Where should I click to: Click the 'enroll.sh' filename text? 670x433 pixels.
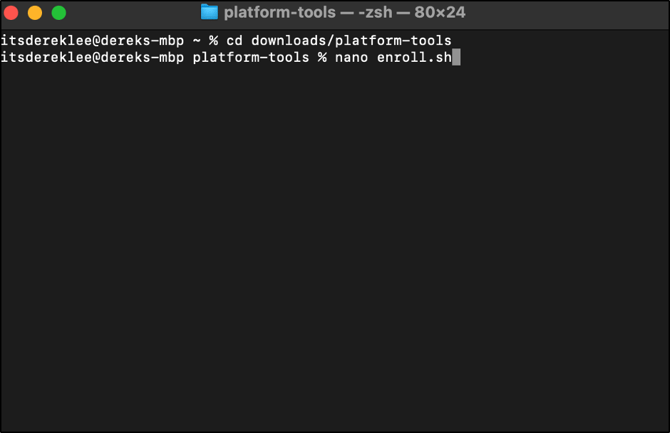click(414, 57)
